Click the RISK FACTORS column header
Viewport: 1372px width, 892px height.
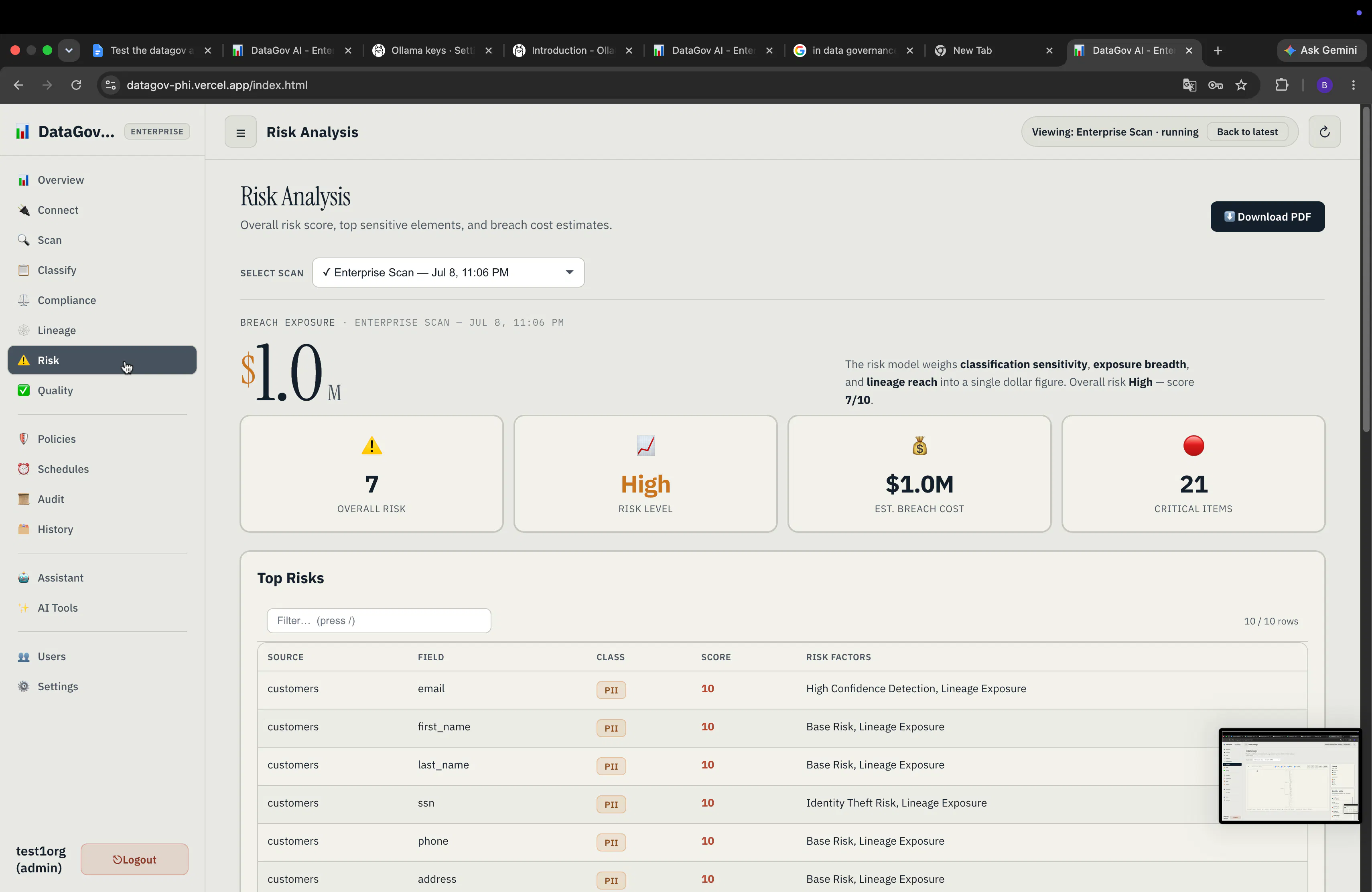838,657
